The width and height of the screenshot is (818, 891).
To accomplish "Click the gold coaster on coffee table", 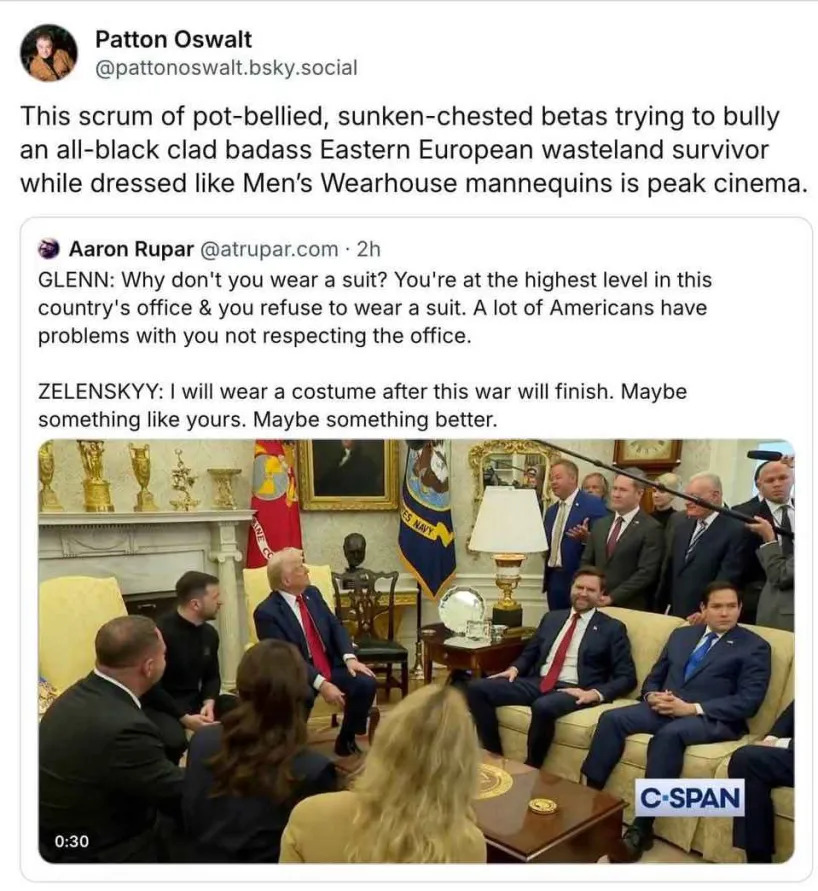I will click(542, 805).
